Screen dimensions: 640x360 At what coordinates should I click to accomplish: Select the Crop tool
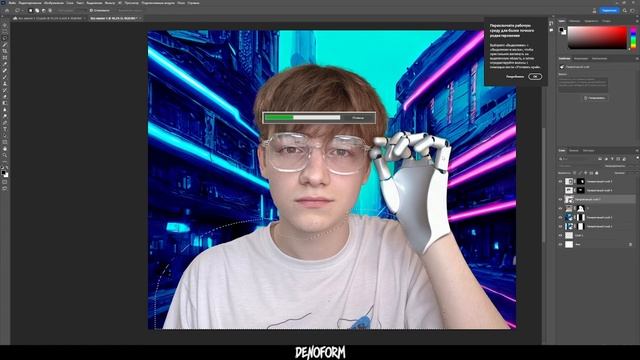(5, 51)
